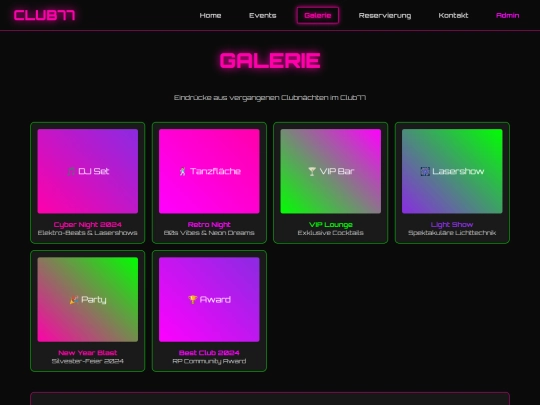The image size is (540, 405).
Task: Click the GALERIE page heading
Action: click(x=270, y=61)
